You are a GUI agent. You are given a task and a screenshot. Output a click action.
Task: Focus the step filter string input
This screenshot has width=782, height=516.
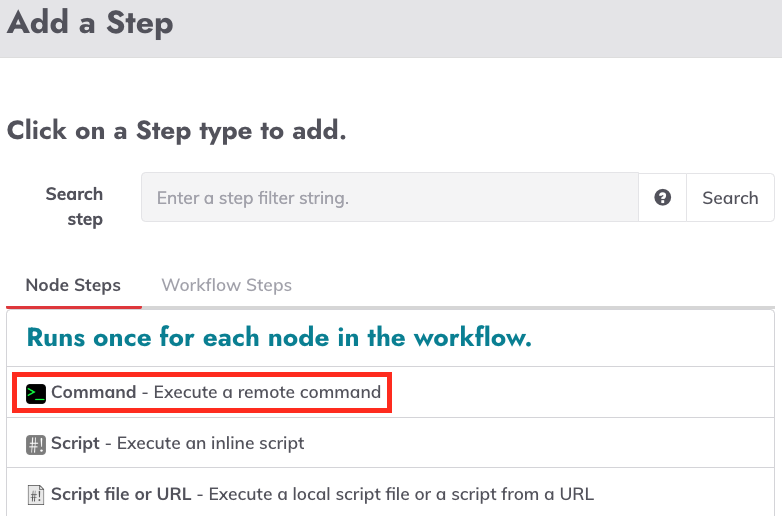(x=390, y=197)
